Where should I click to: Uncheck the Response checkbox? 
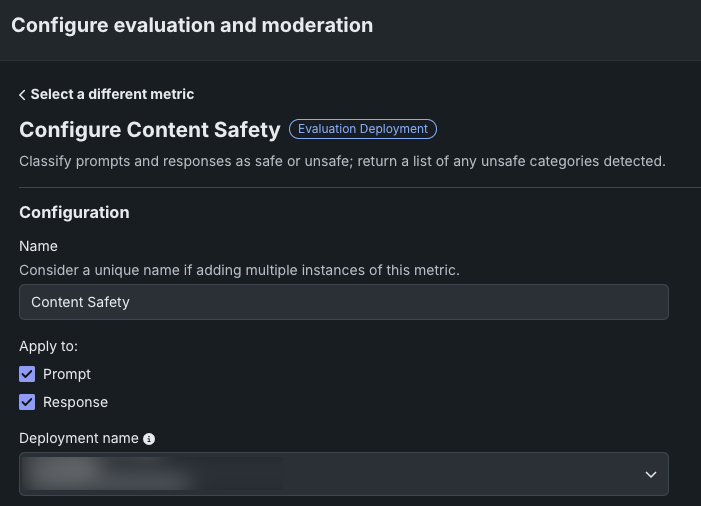point(27,402)
